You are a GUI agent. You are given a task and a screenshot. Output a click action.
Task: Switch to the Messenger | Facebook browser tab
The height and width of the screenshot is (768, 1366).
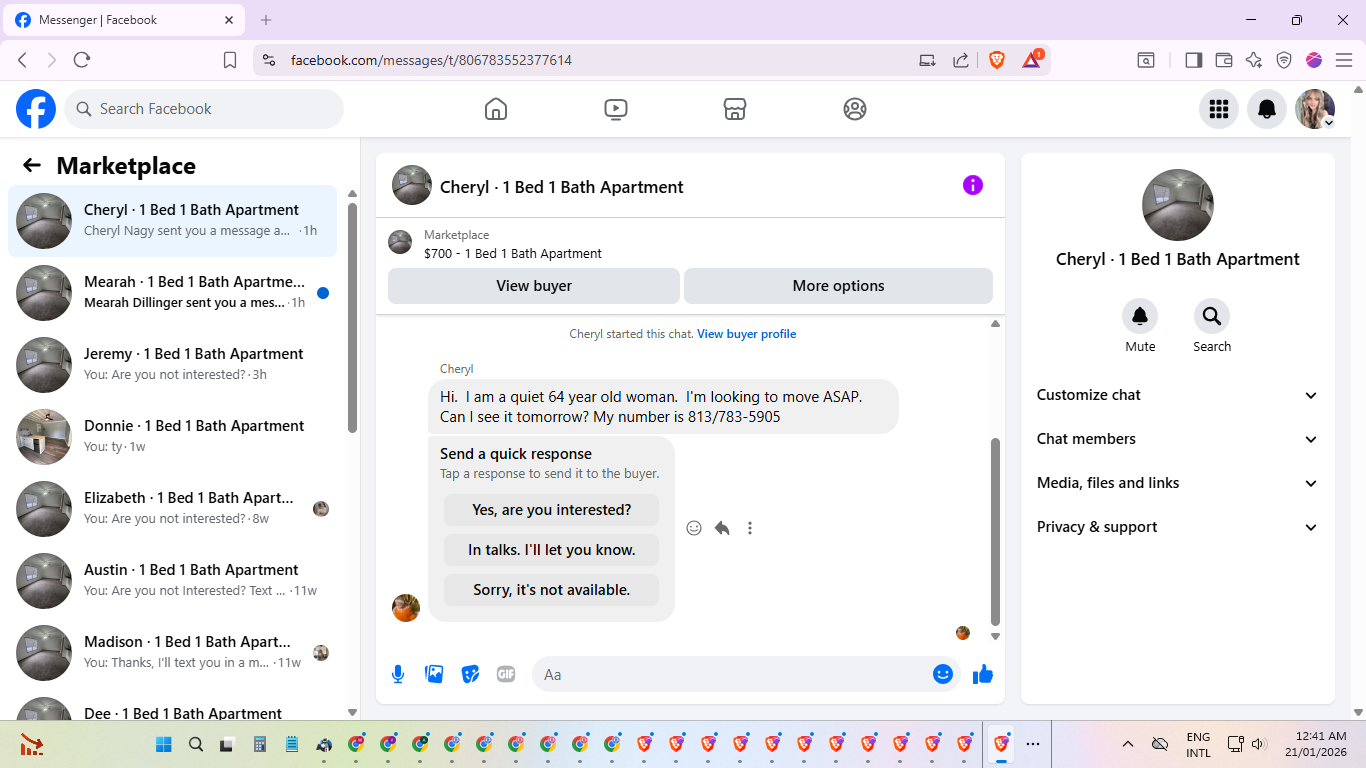(x=125, y=20)
